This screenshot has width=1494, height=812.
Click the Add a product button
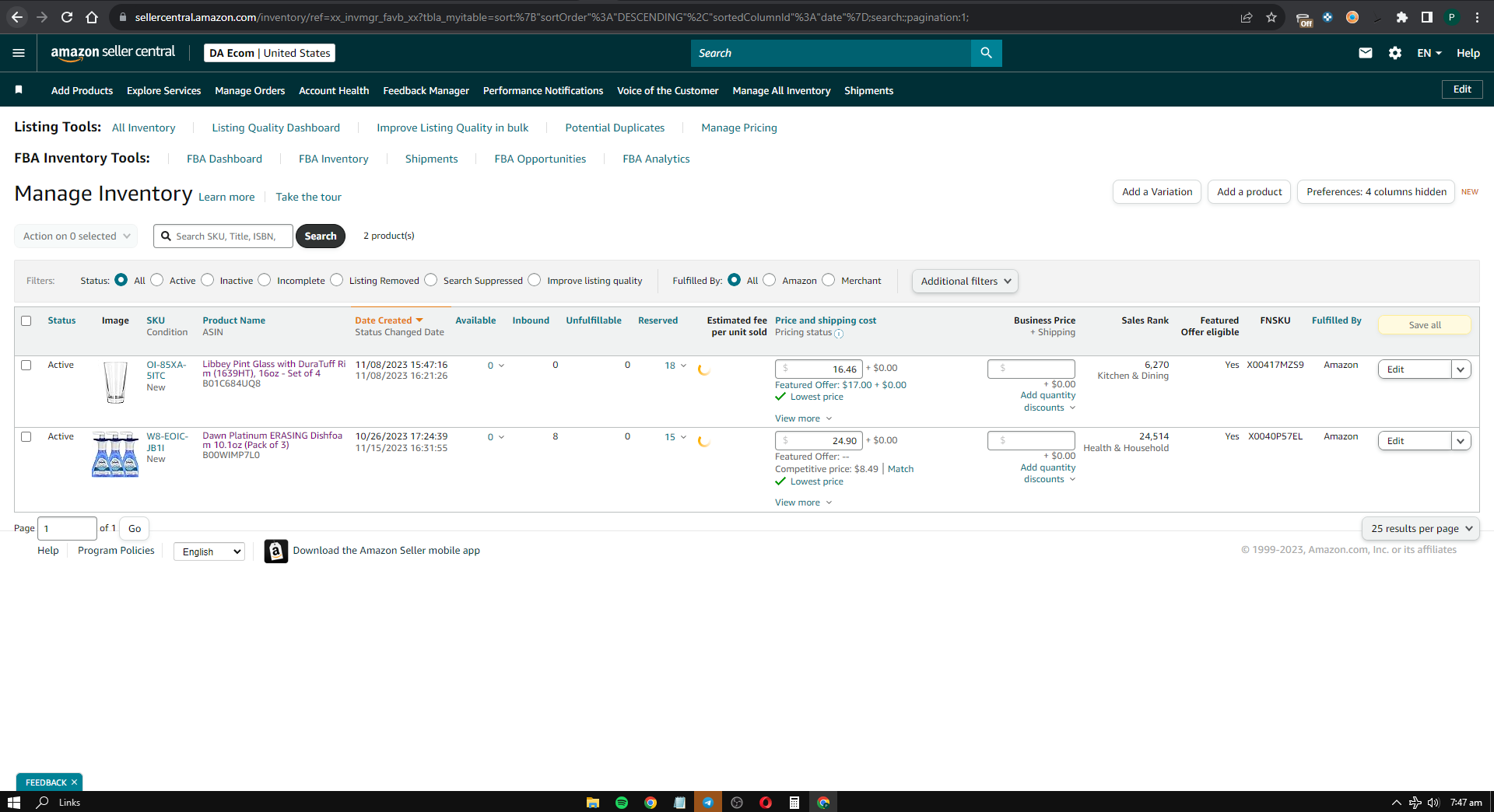point(1249,192)
